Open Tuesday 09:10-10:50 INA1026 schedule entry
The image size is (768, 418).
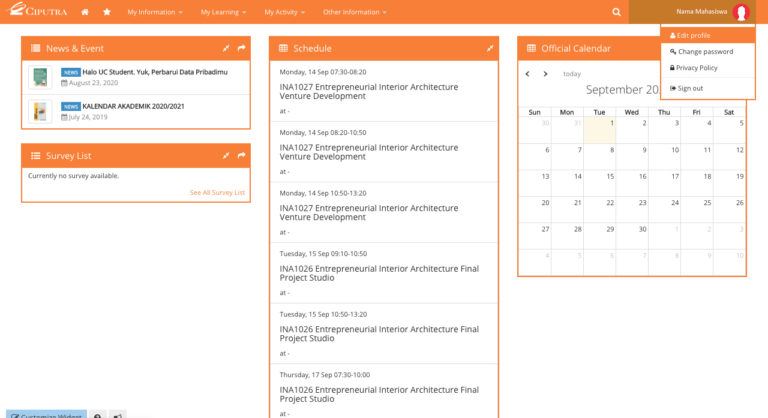[x=384, y=273]
